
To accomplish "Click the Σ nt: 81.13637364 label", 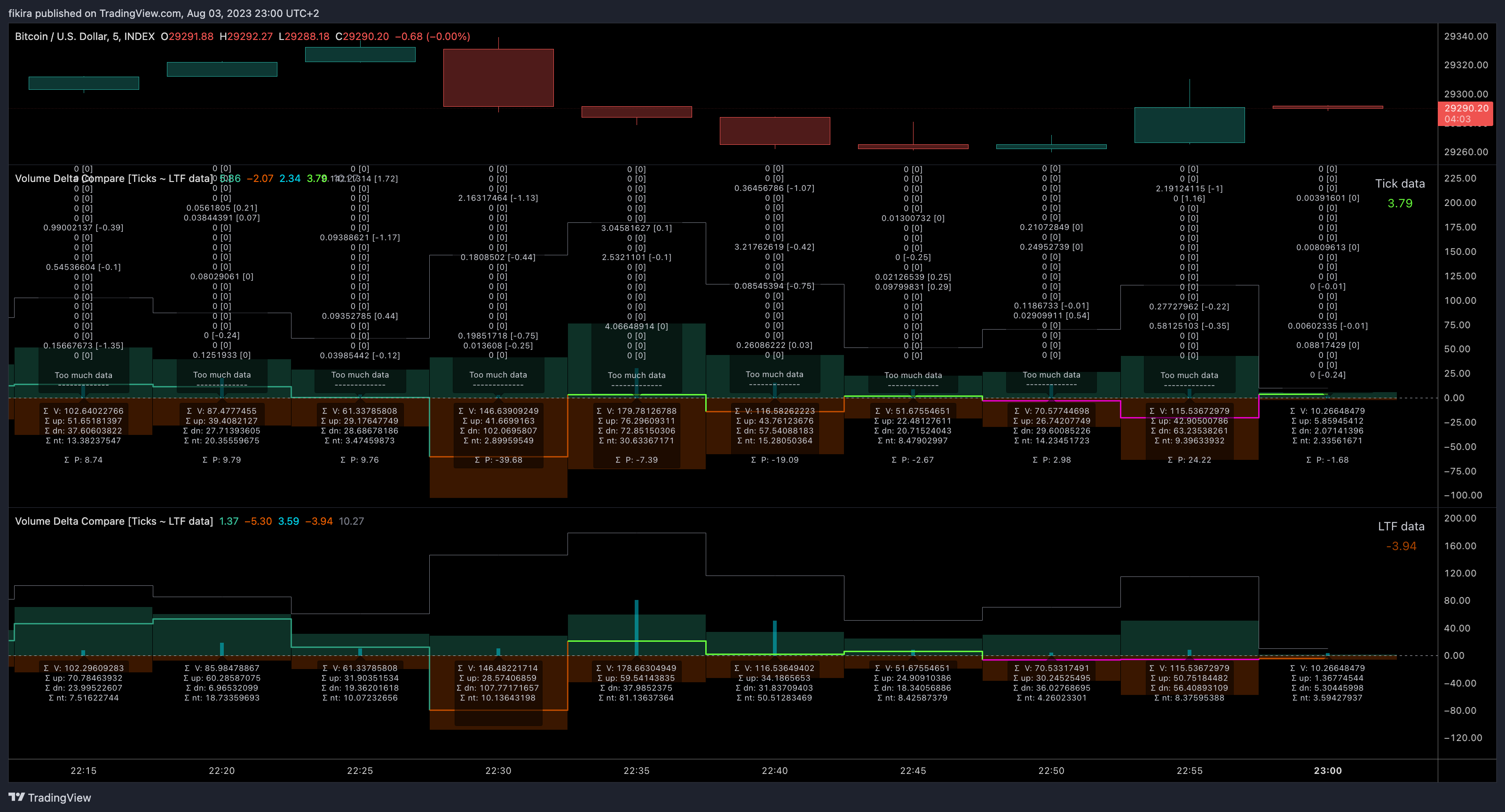I will tap(636, 697).
